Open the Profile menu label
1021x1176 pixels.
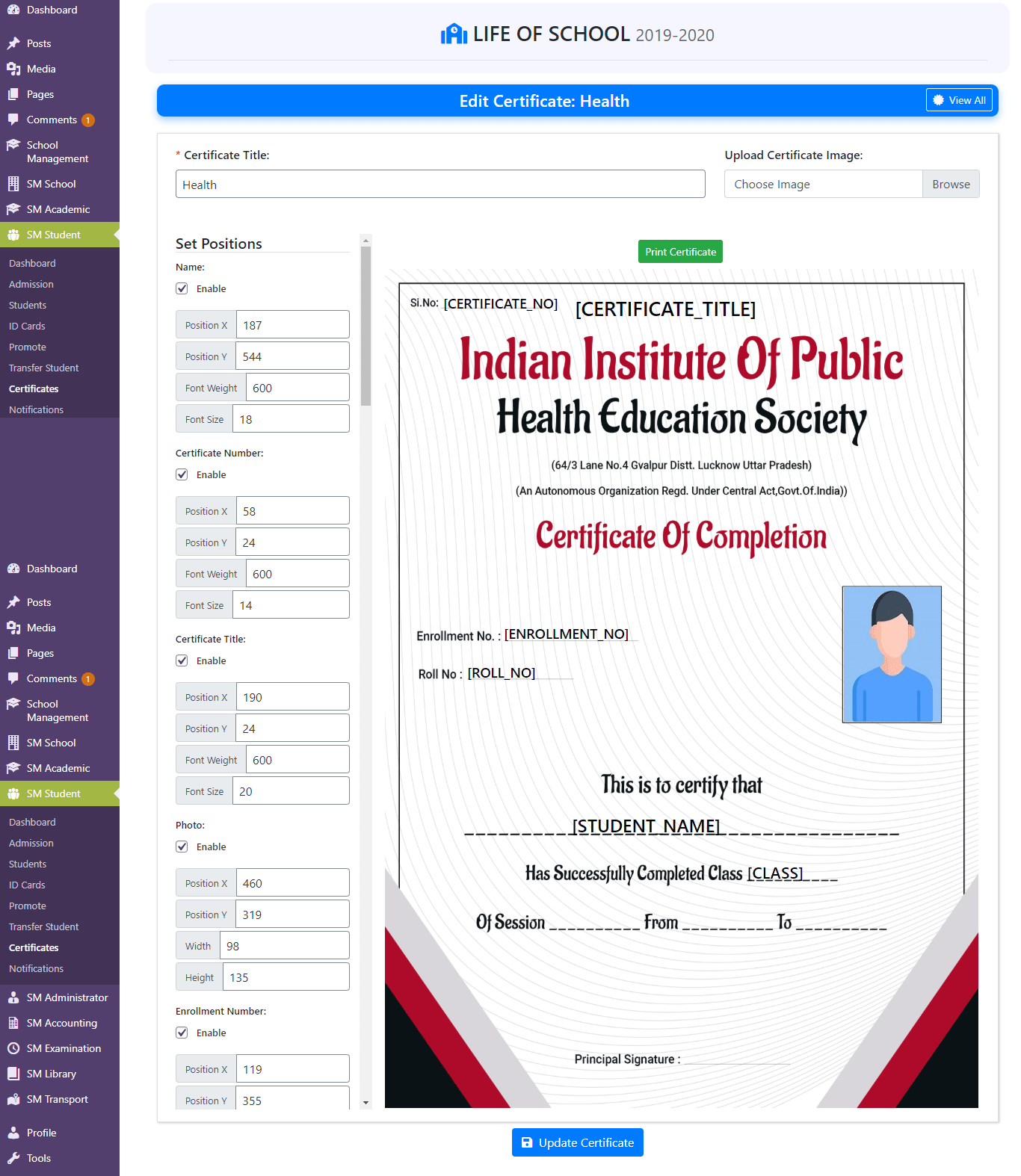pos(42,1133)
